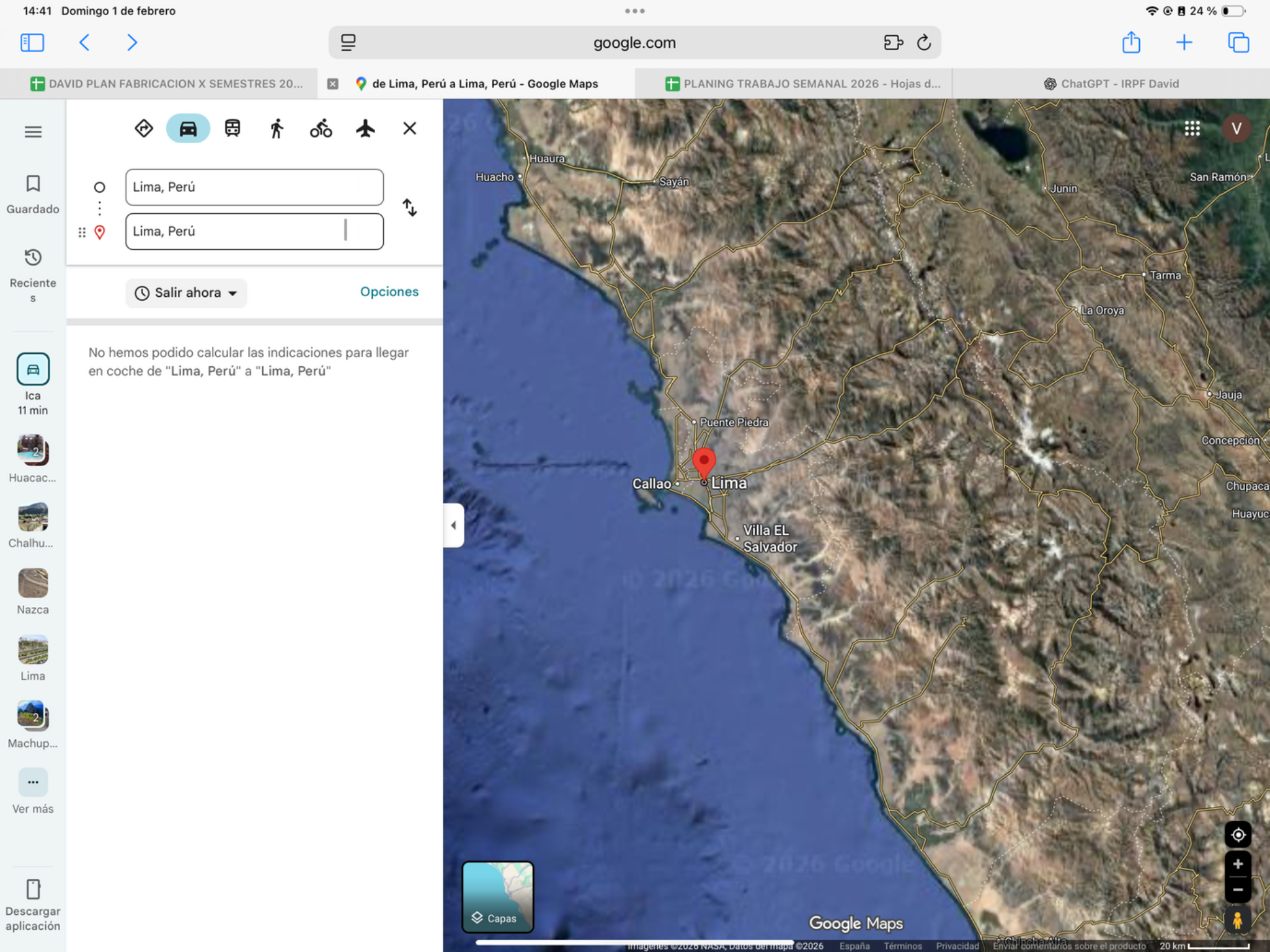Choose the walking directions icon
1270x952 pixels.
pyautogui.click(x=277, y=128)
